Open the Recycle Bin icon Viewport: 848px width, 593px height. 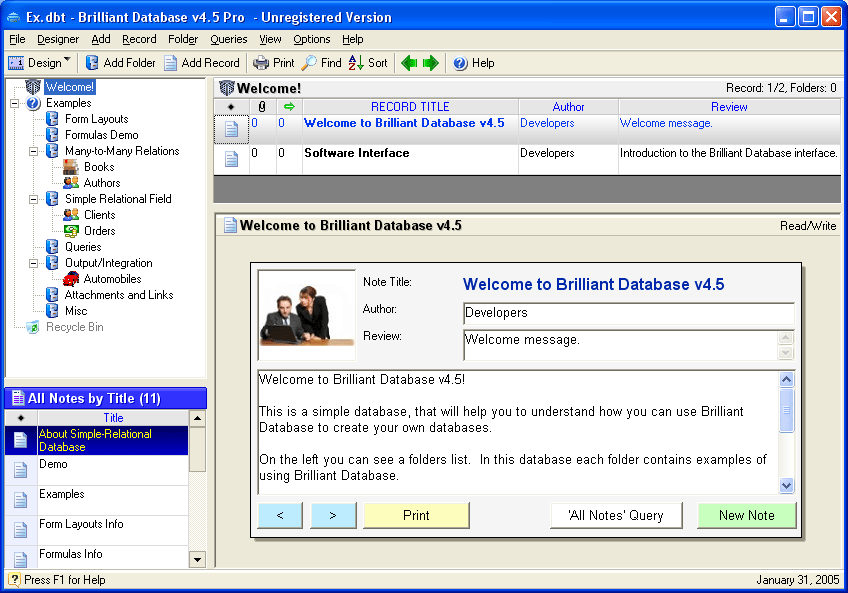pos(33,327)
